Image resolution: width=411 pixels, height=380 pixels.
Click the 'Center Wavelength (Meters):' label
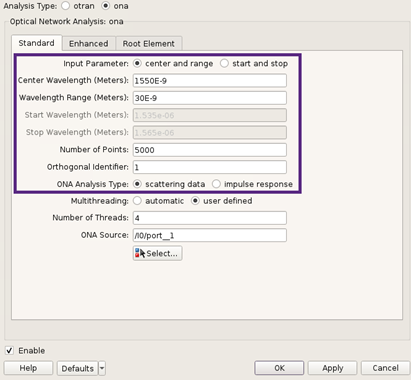pos(73,80)
